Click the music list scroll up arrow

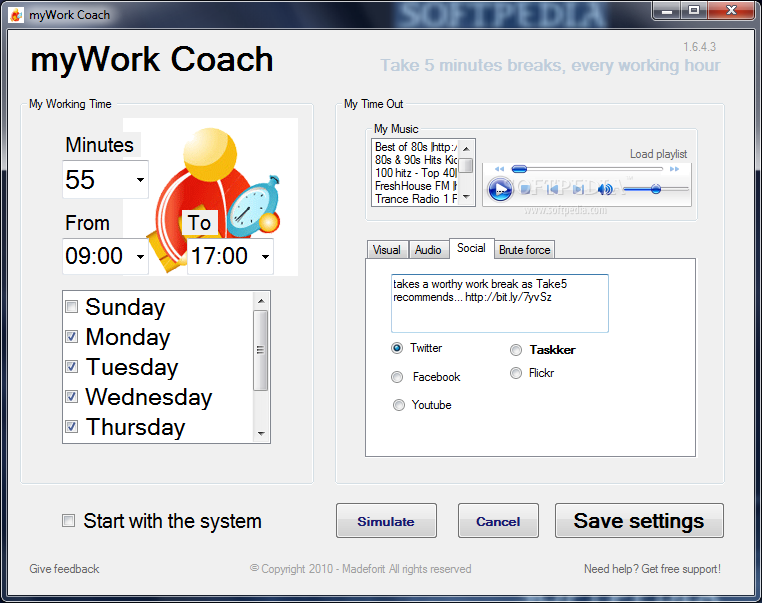tap(467, 149)
